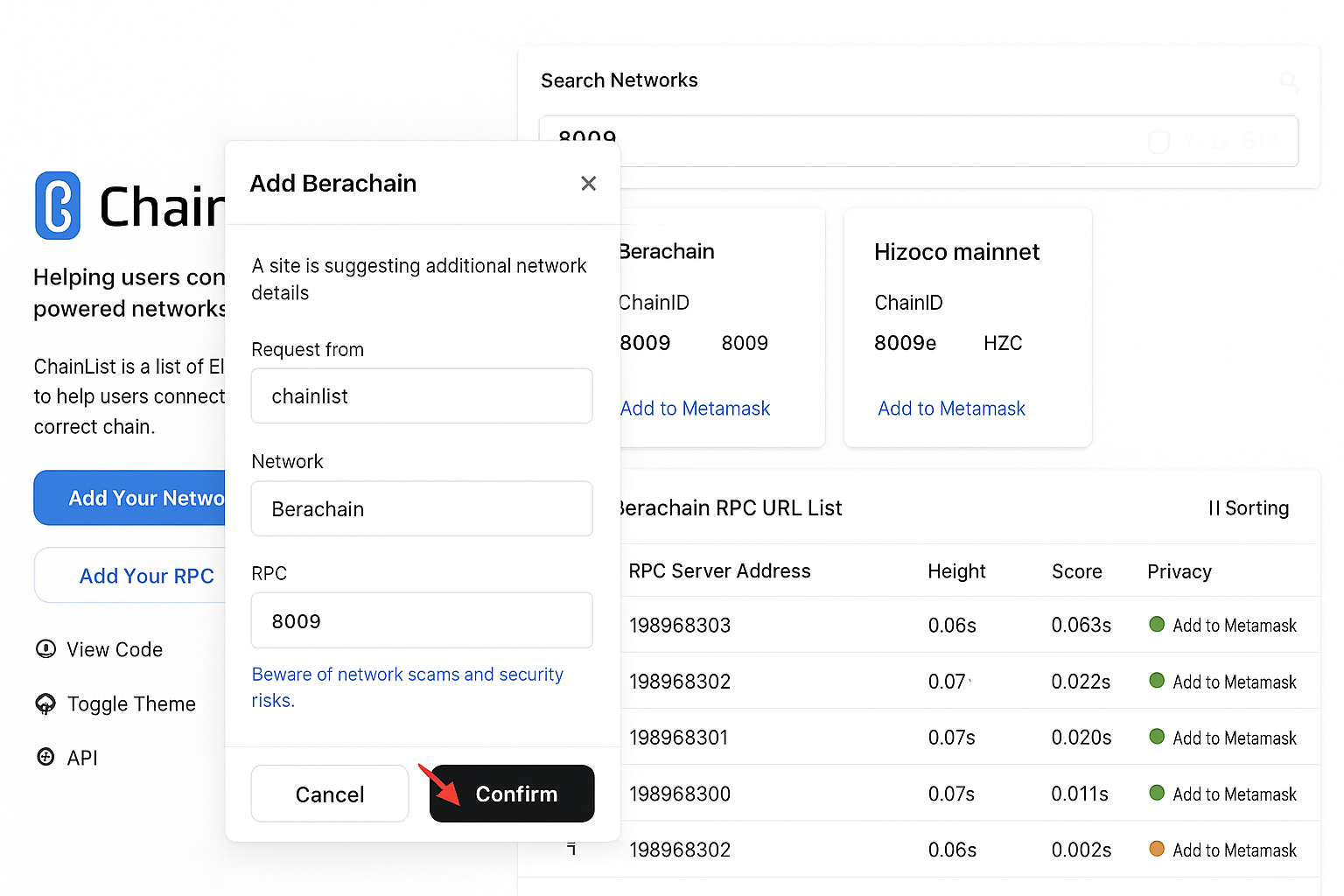Click the View Code icon

[x=45, y=649]
